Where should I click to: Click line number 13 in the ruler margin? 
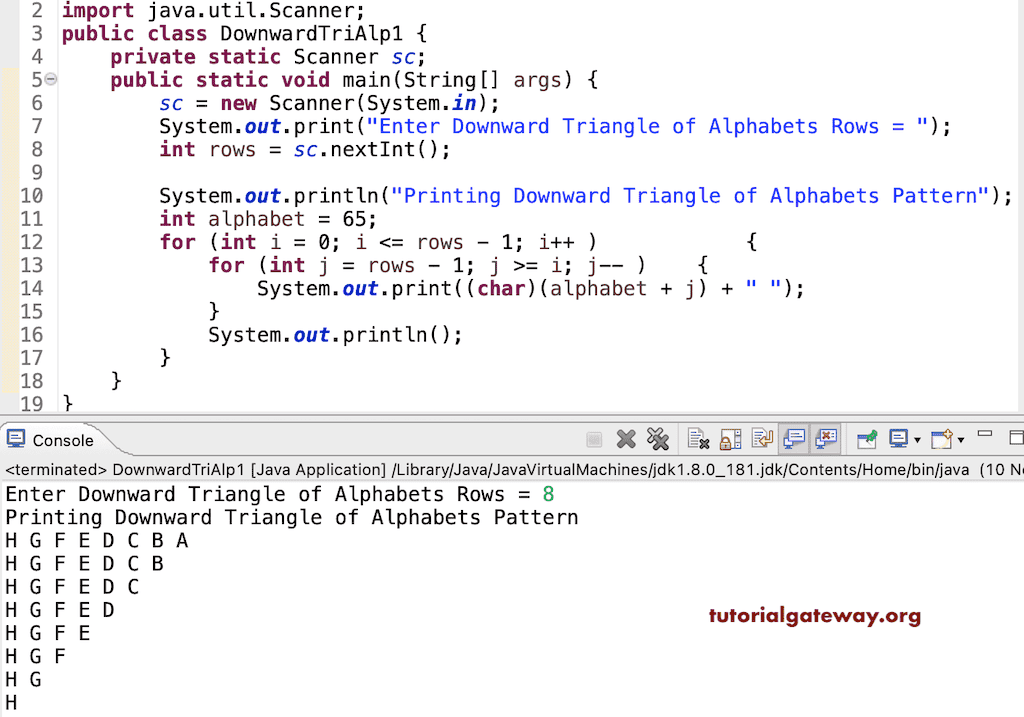point(32,265)
